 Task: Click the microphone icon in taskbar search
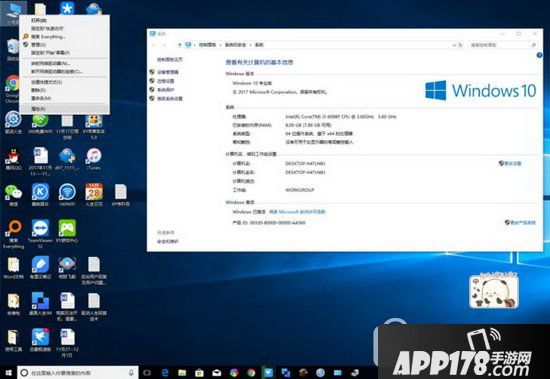(x=131, y=372)
